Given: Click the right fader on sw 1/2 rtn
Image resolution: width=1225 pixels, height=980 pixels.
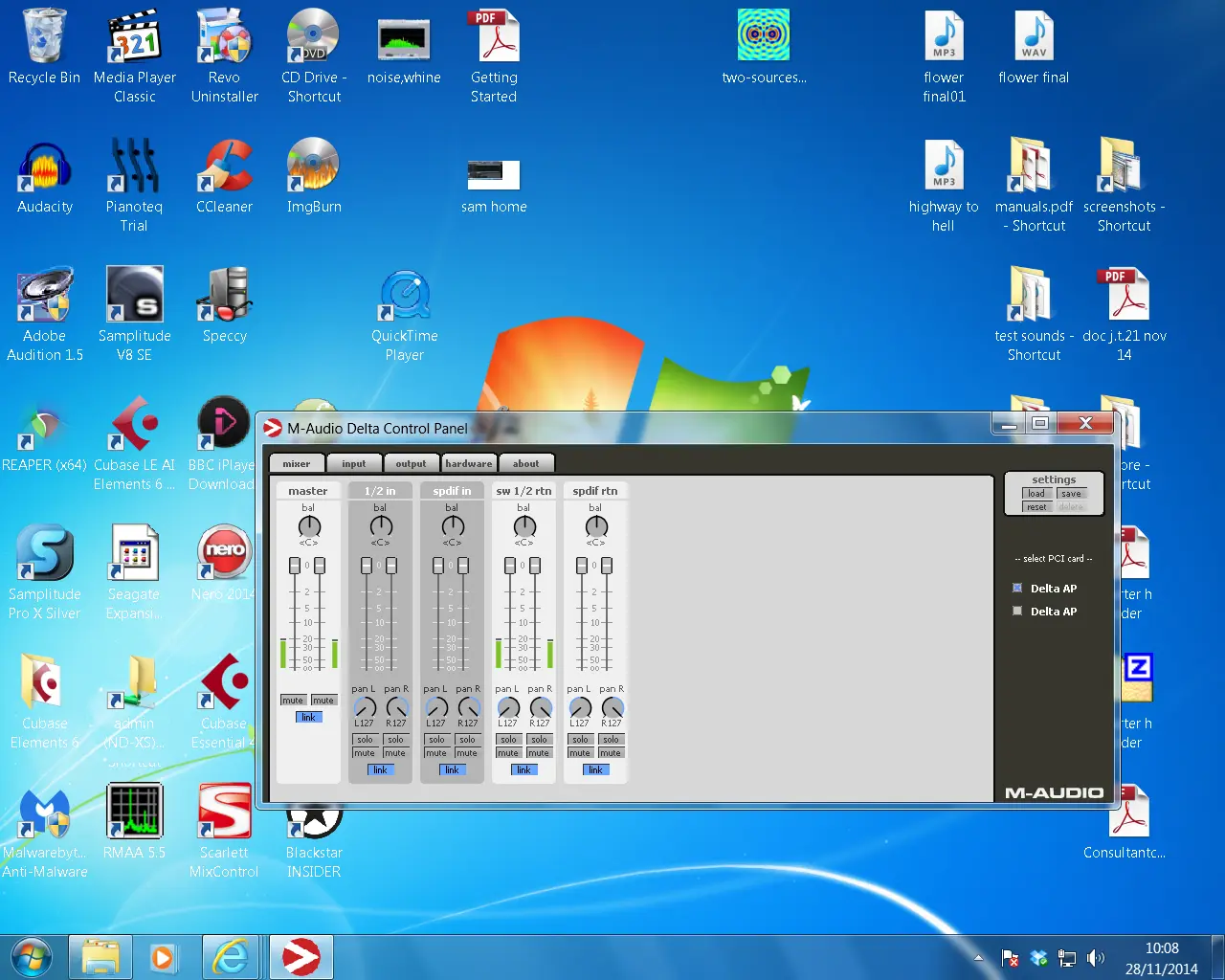Looking at the screenshot, I should point(535,566).
